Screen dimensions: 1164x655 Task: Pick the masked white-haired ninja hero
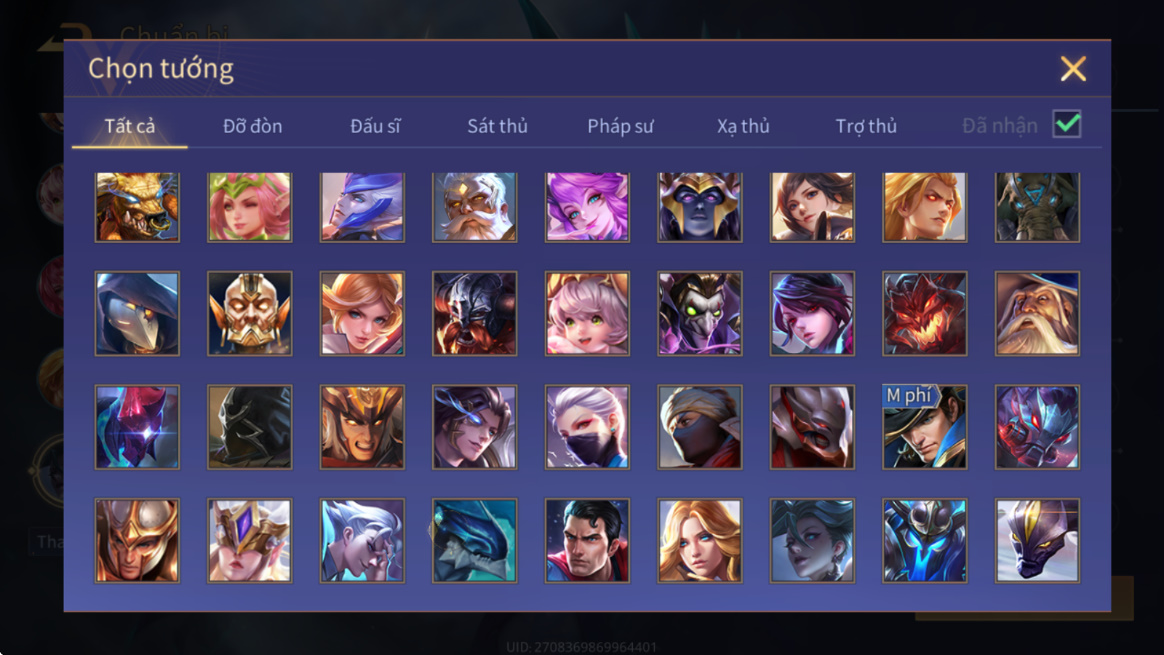click(x=587, y=427)
